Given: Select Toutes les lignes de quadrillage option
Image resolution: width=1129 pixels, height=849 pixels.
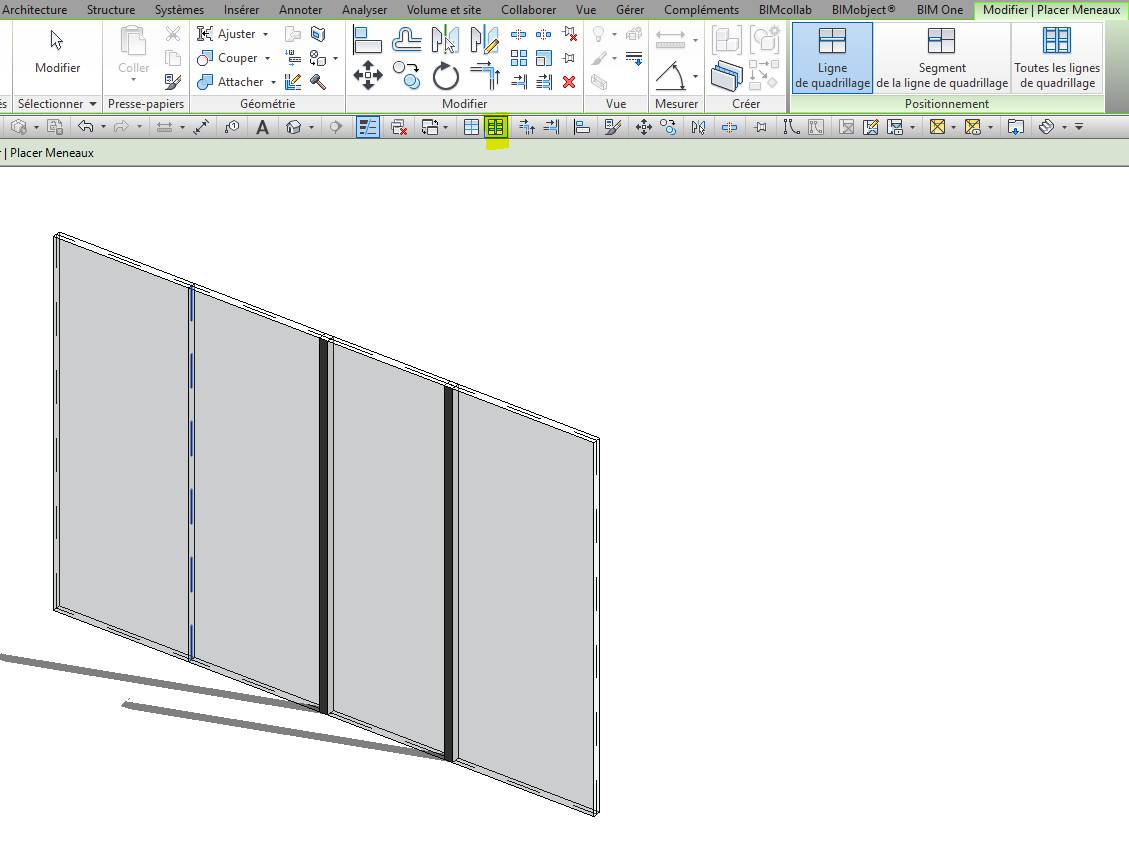Looking at the screenshot, I should click(x=1056, y=57).
